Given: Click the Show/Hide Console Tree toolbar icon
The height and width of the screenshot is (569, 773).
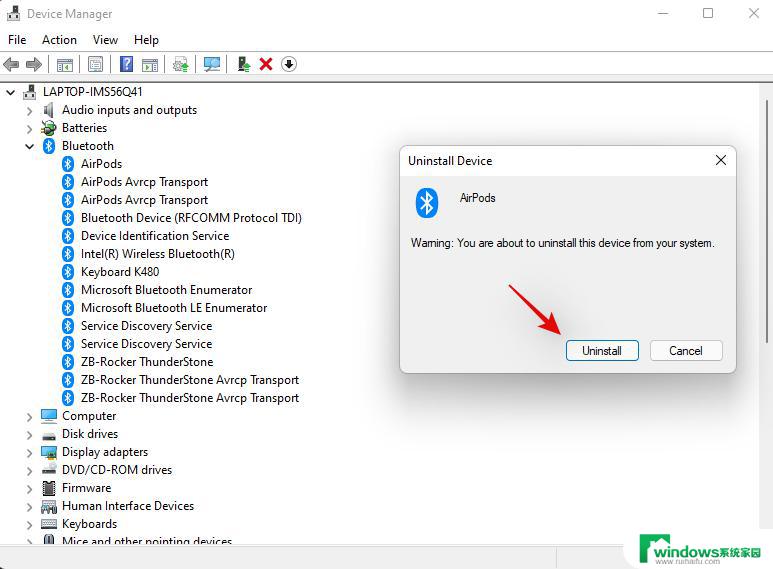Looking at the screenshot, I should coord(65,64).
